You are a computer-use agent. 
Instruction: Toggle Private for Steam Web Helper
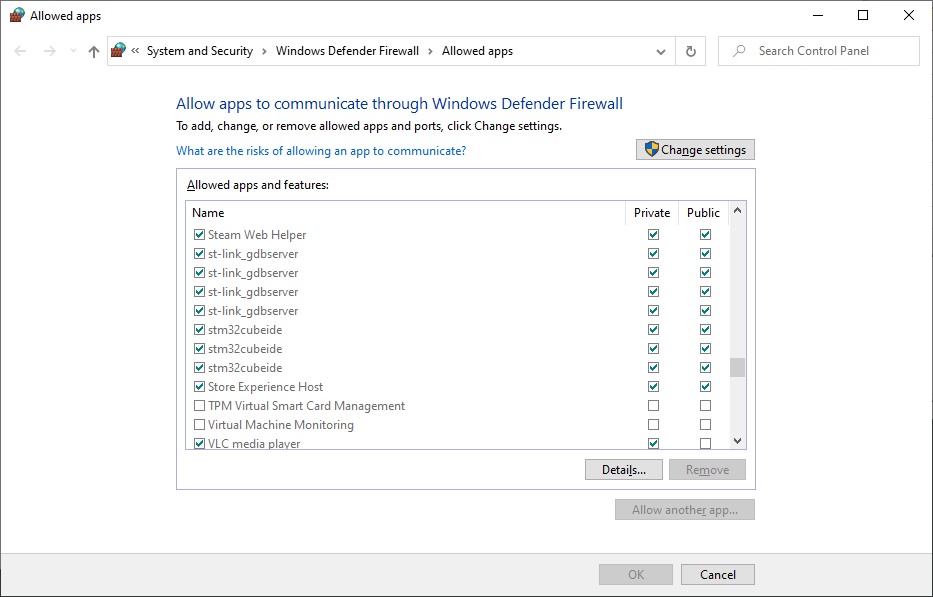[x=653, y=235]
